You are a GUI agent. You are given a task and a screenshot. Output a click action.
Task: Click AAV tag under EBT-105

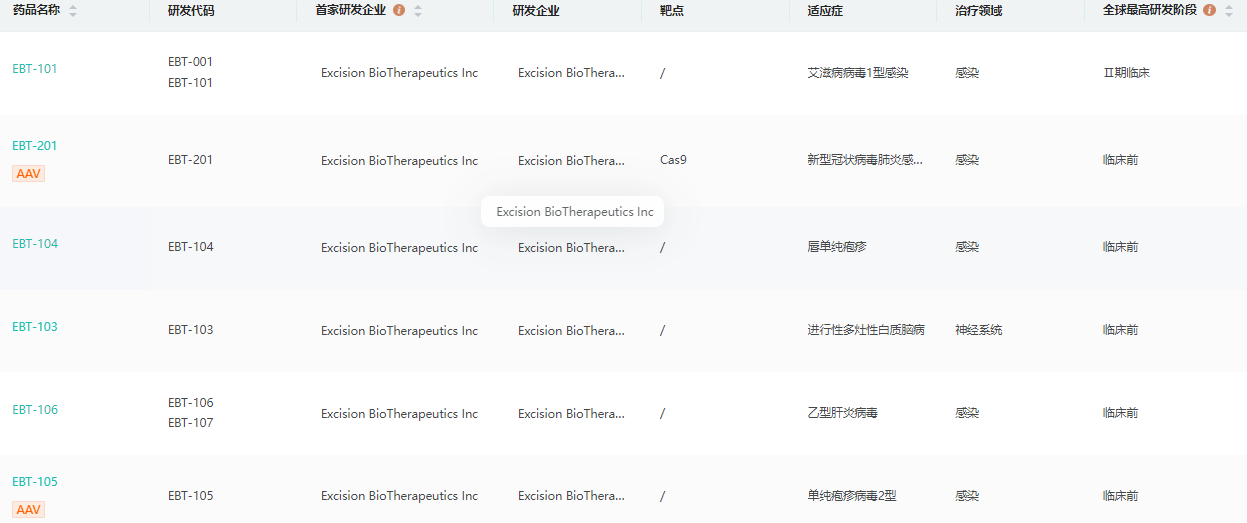click(x=28, y=509)
